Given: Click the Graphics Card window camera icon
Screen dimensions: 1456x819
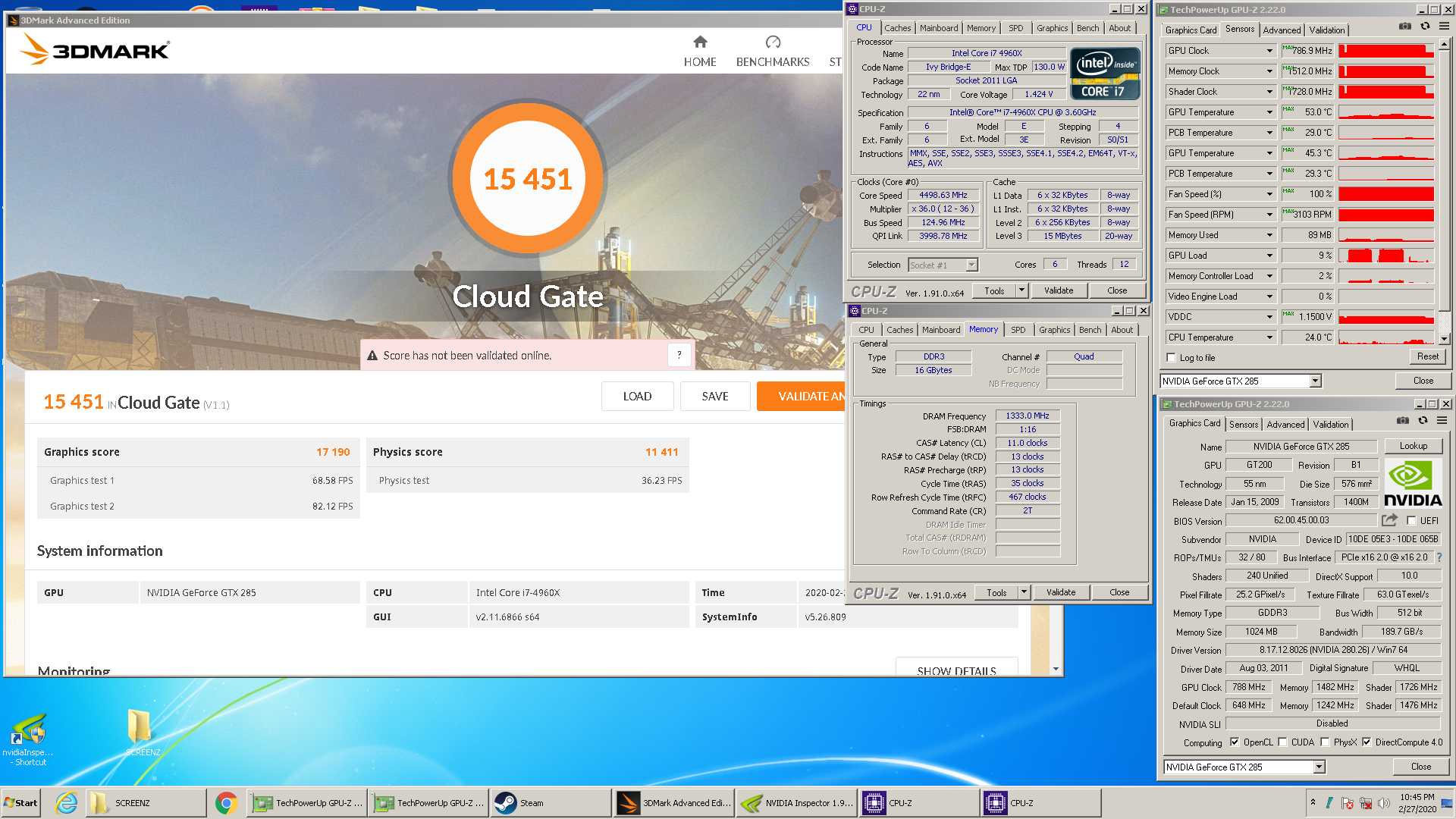Looking at the screenshot, I should pos(1403,421).
